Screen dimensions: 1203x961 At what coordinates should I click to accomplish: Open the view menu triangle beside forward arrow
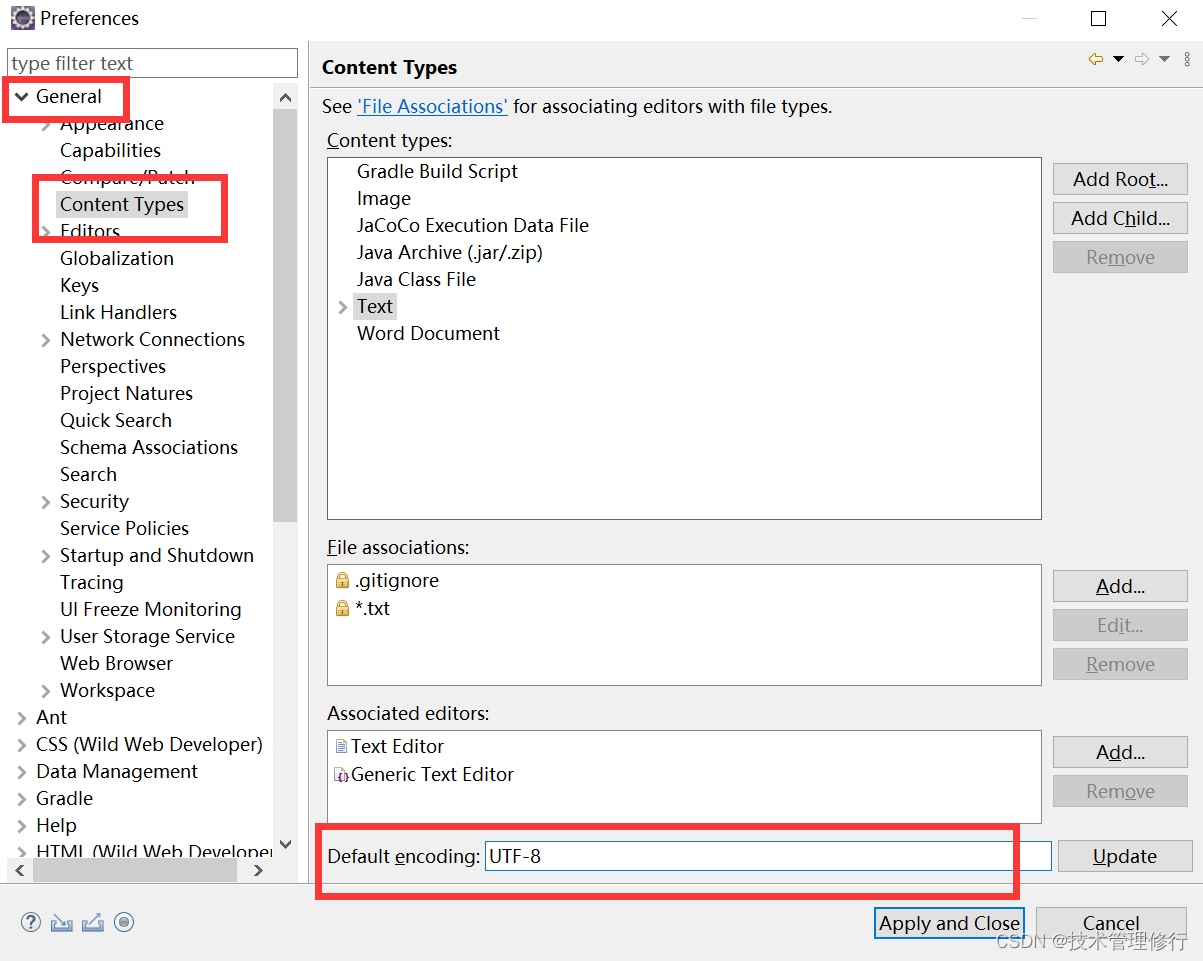tap(1164, 60)
